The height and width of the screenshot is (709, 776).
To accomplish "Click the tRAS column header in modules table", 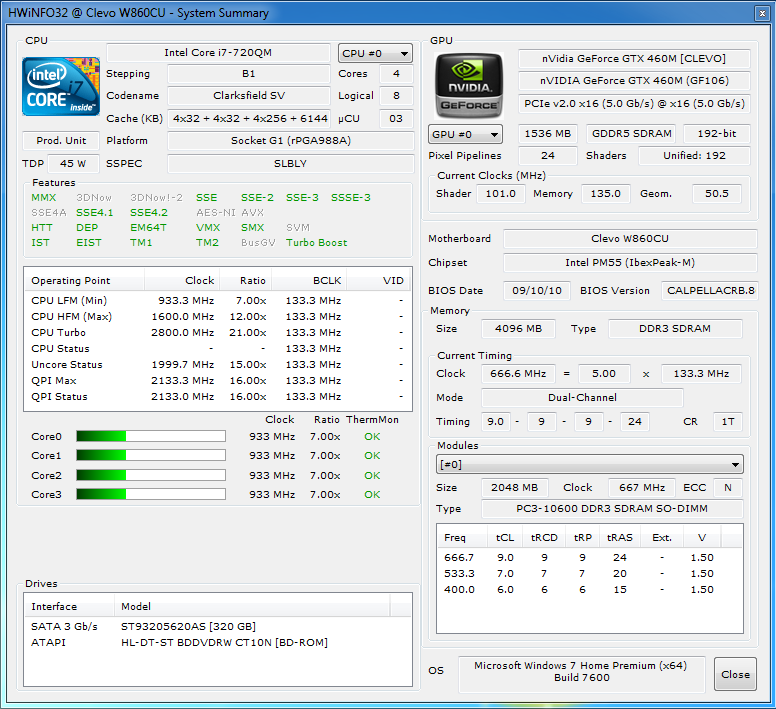I will point(620,537).
